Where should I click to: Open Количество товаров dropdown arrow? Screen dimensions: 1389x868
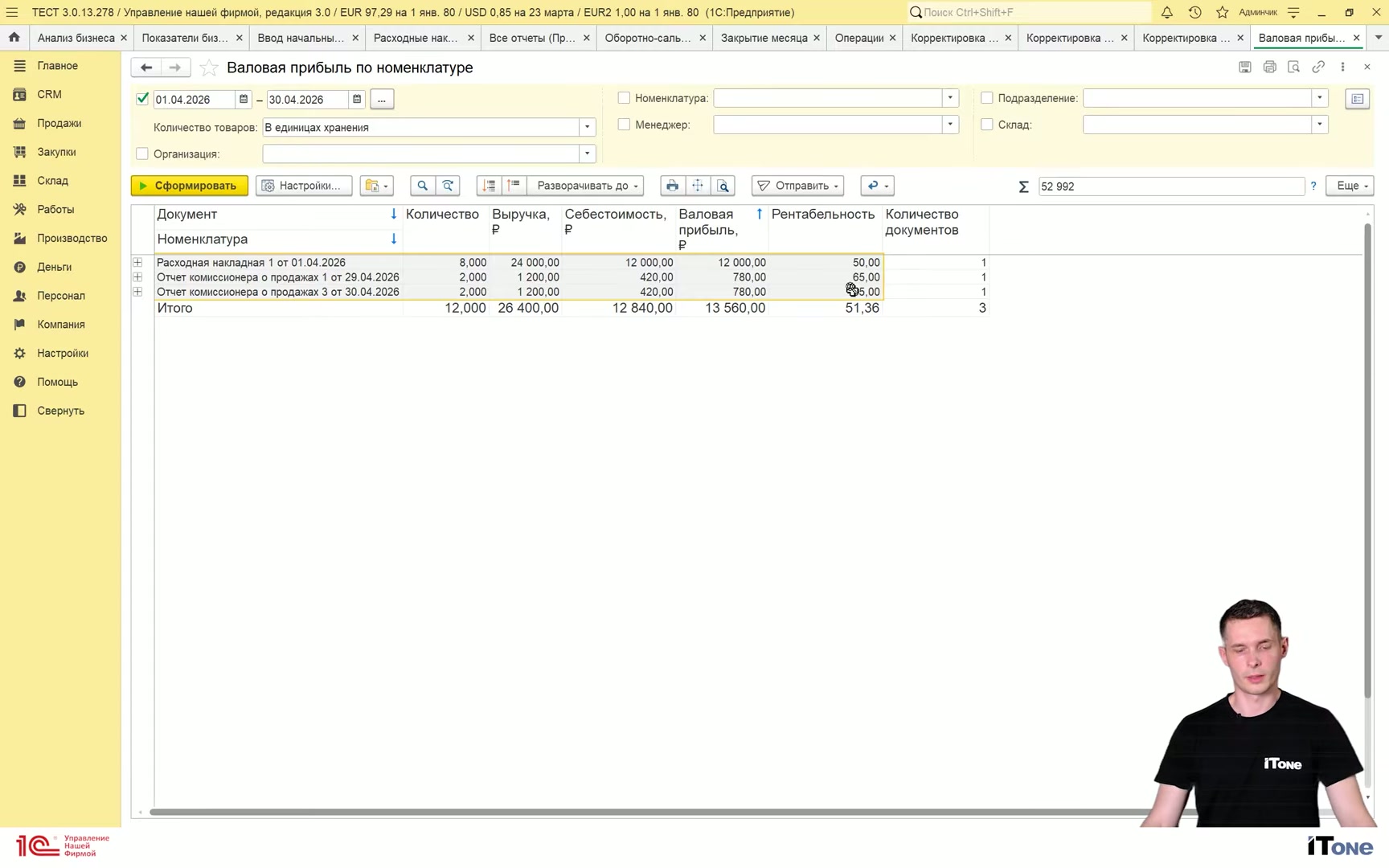pyautogui.click(x=588, y=127)
